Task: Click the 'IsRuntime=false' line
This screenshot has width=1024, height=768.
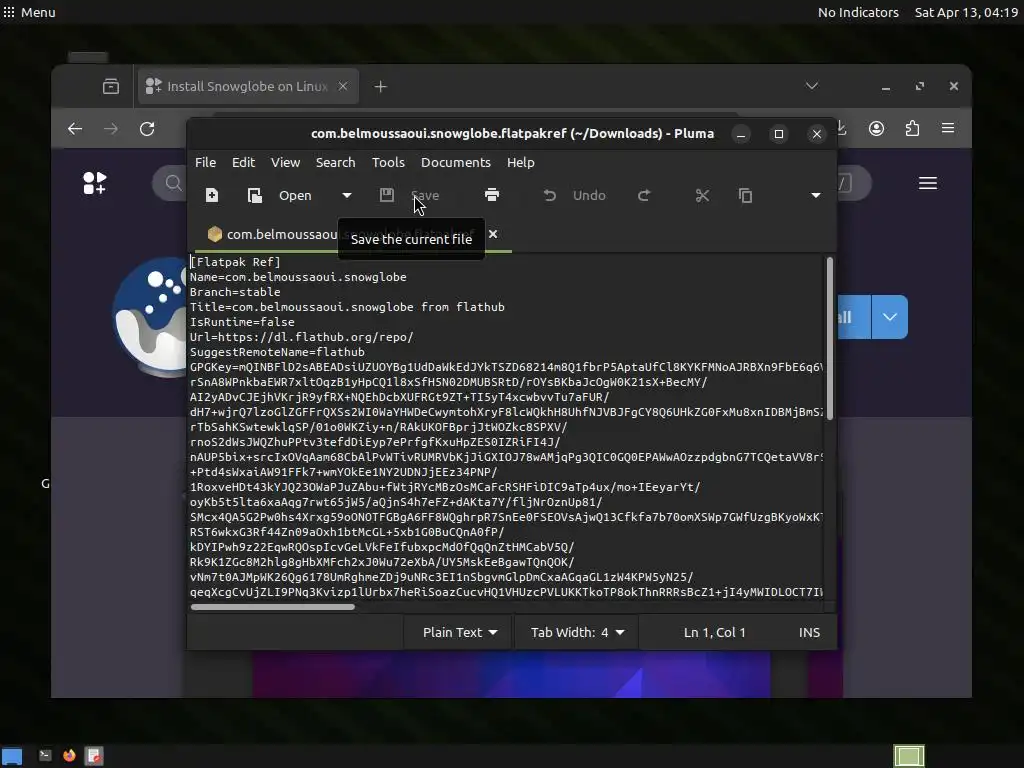Action: tap(242, 322)
